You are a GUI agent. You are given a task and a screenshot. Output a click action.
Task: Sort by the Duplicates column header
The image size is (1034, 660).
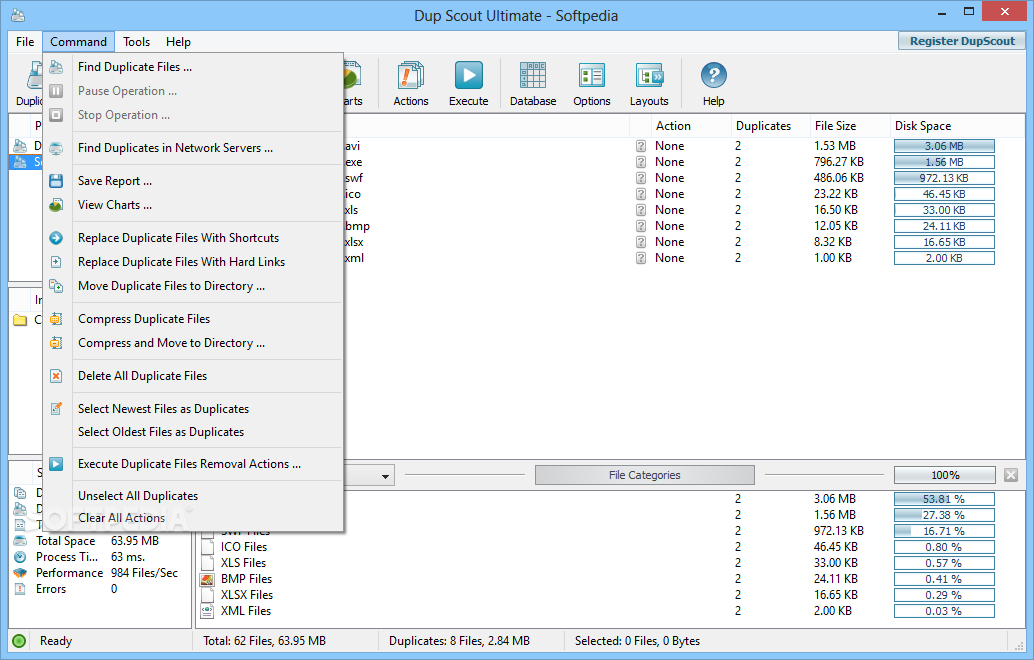click(770, 126)
